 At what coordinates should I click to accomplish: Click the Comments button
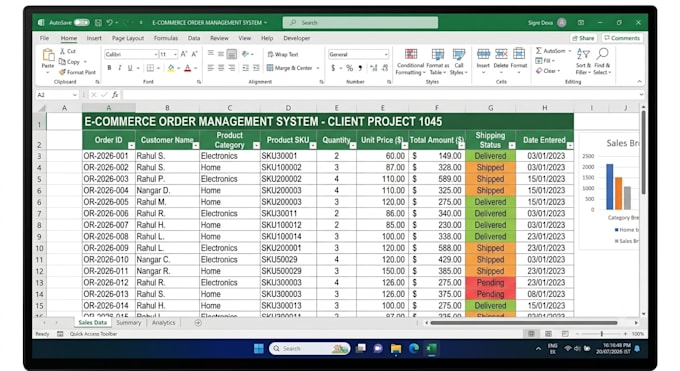tap(622, 38)
